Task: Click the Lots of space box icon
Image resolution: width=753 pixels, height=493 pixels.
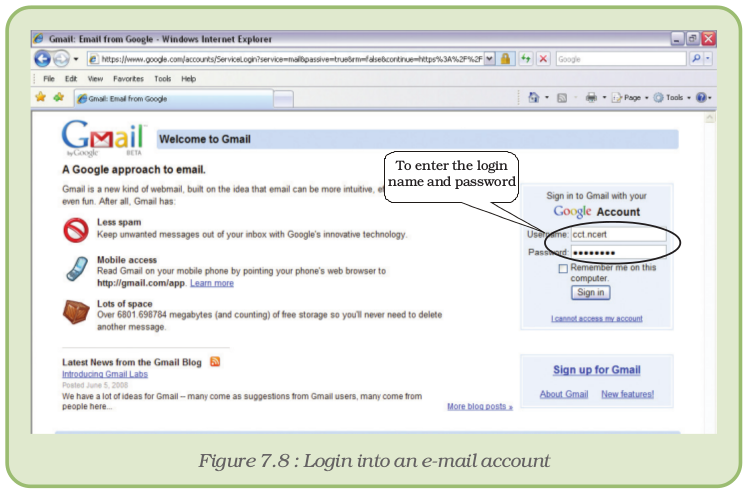Action: tap(76, 312)
